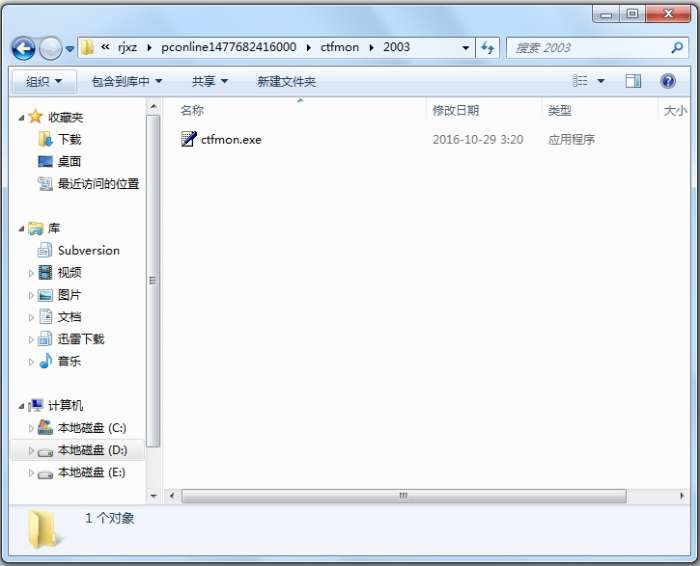Navigate to pconline1477682416000 folder in path
Image resolution: width=700 pixels, height=566 pixels.
(229, 47)
